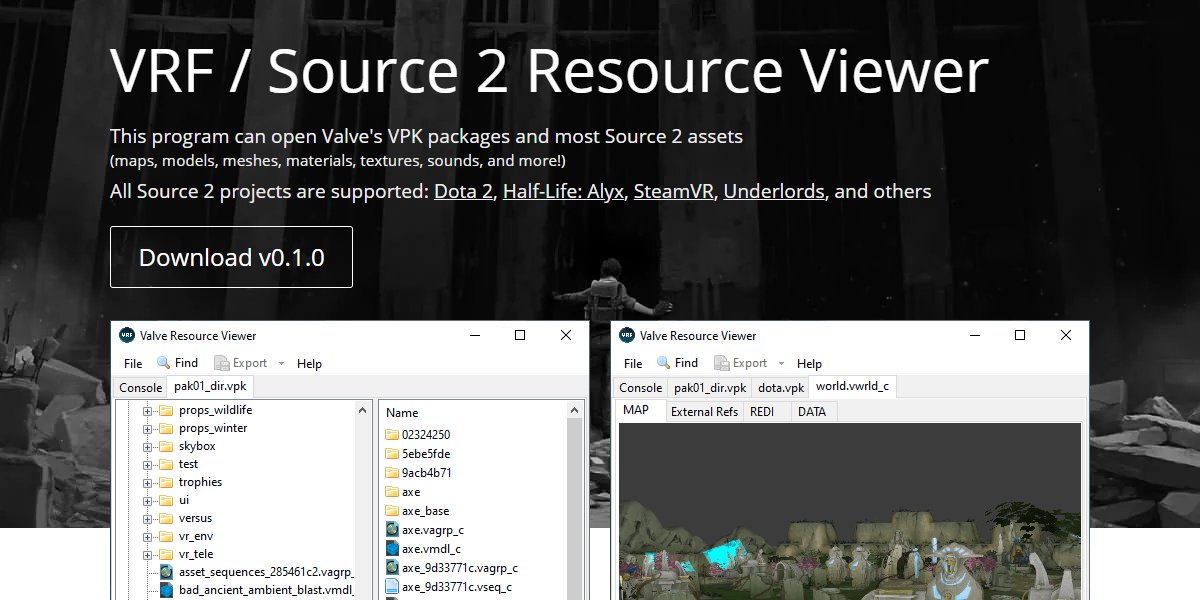Minimize the right Valve Resource Viewer window
The width and height of the screenshot is (1200, 600).
point(974,335)
